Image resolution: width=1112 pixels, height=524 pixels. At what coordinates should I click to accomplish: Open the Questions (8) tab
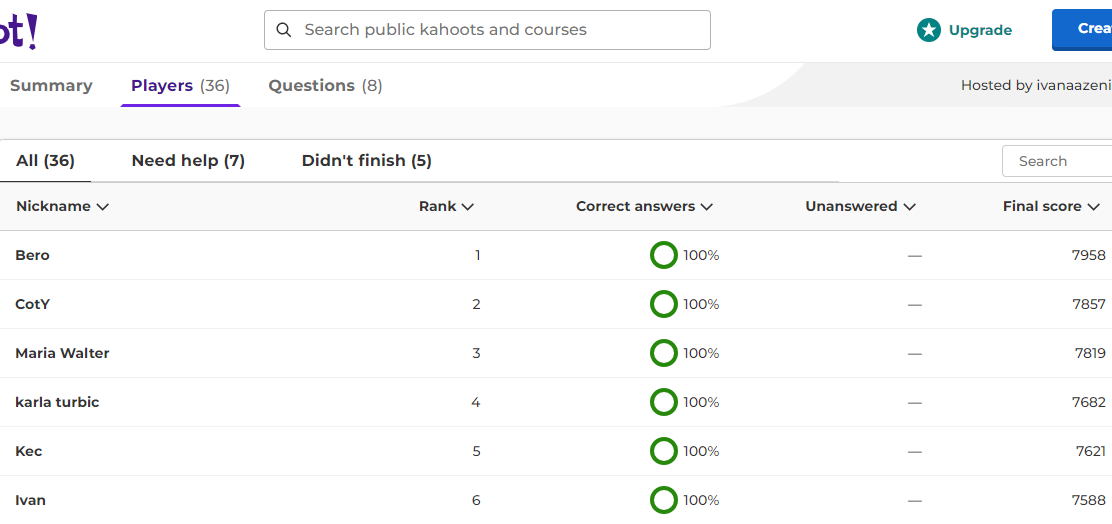[x=325, y=86]
